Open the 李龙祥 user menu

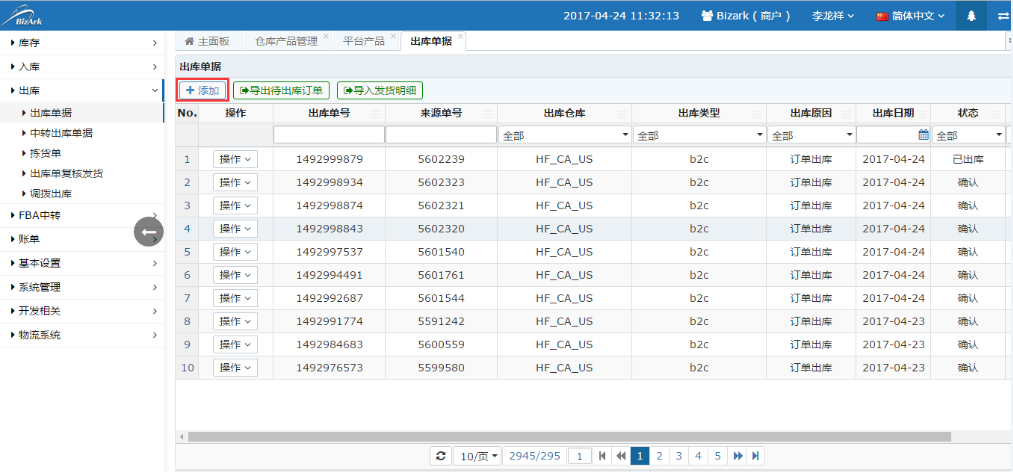[x=833, y=15]
